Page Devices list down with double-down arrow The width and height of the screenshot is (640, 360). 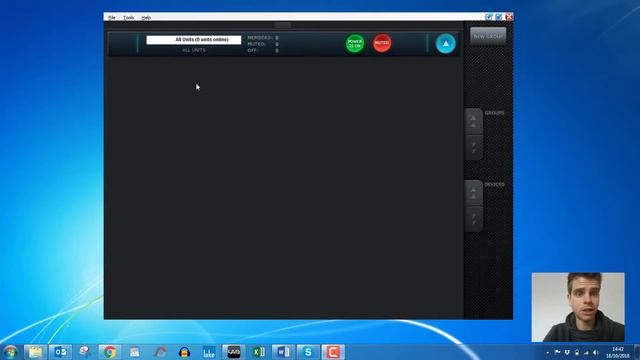tap(473, 219)
